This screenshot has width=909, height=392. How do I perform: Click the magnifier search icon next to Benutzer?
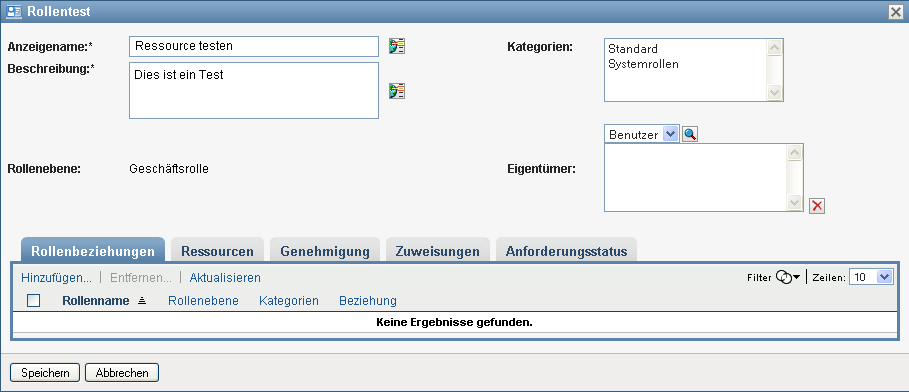click(x=690, y=135)
